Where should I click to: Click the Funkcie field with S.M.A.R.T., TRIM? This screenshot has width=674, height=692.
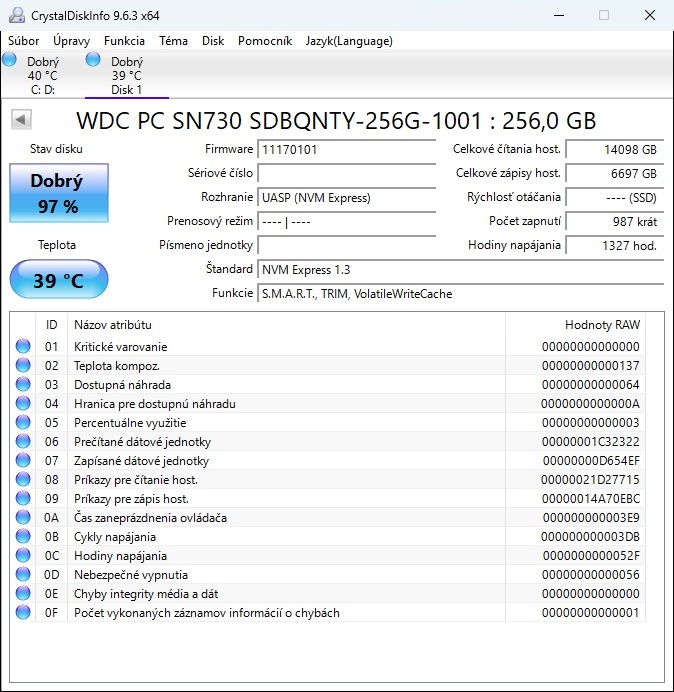[460, 293]
